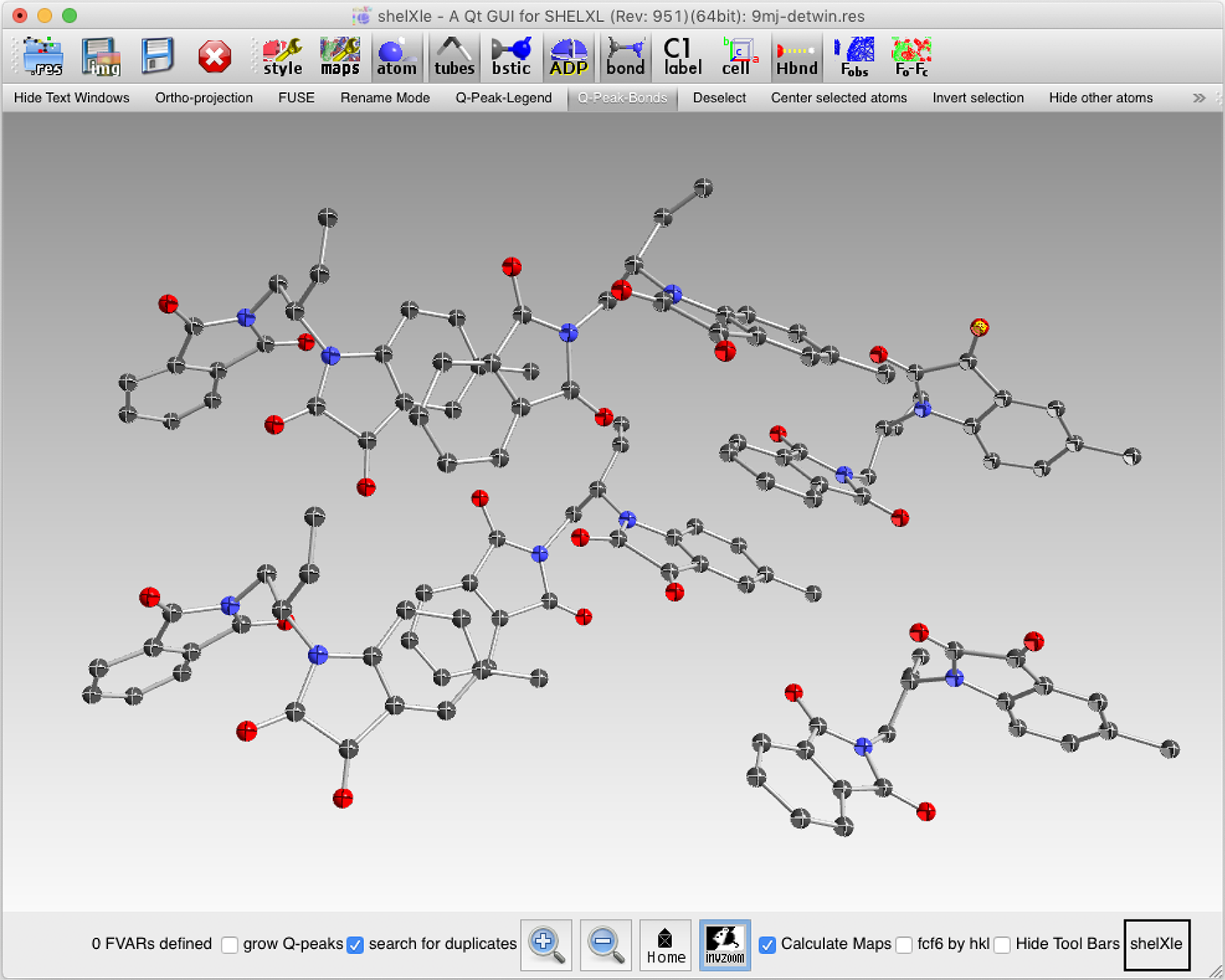The height and width of the screenshot is (980, 1225).
Task: Click Hide other atoms
Action: [1101, 98]
